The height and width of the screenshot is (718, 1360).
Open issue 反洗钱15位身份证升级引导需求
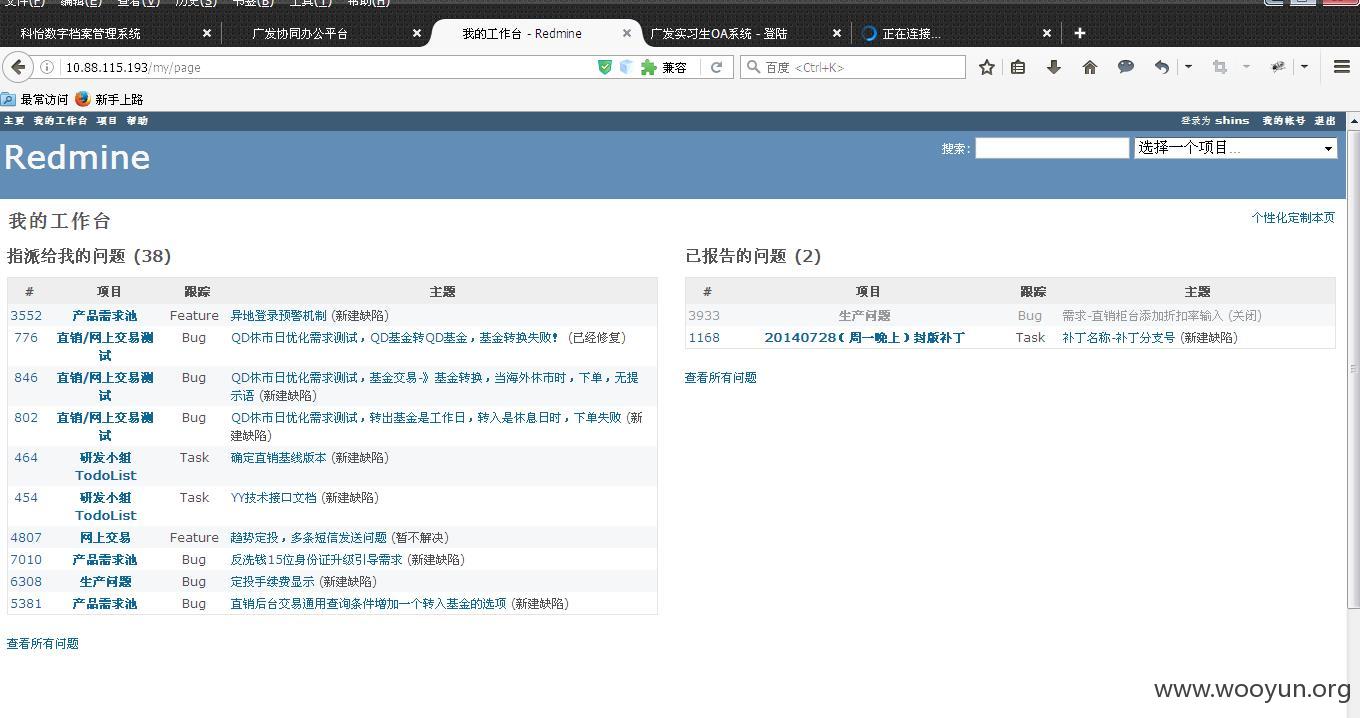pyautogui.click(x=316, y=559)
